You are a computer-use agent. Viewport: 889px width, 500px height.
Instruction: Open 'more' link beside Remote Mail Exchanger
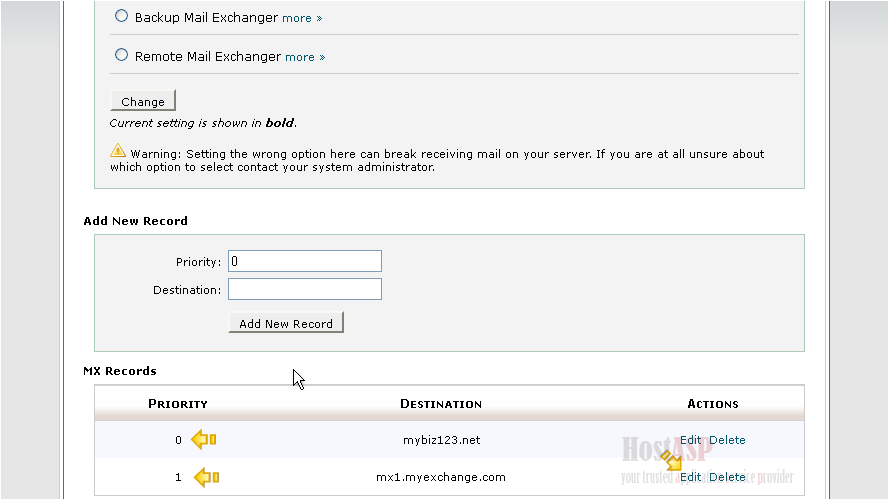(x=304, y=57)
